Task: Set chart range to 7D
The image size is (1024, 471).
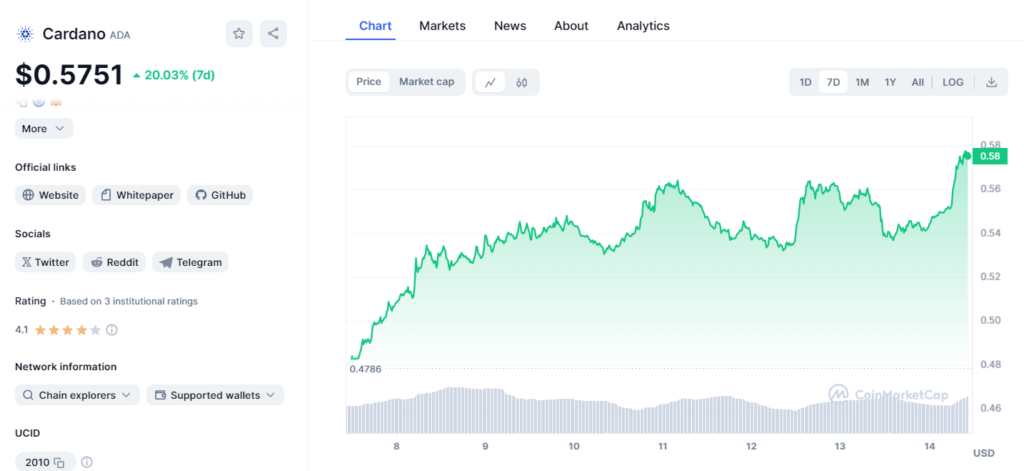Action: pos(833,82)
